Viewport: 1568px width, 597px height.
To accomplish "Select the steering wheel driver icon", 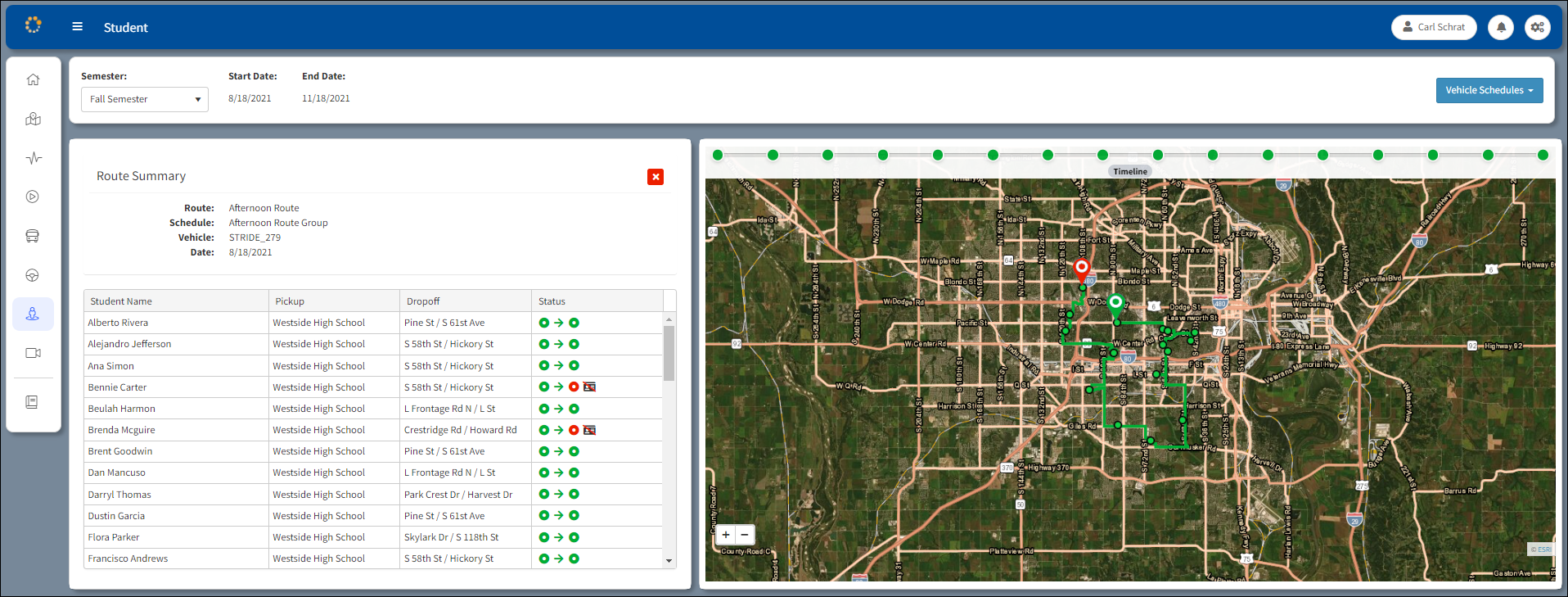I will 33,275.
